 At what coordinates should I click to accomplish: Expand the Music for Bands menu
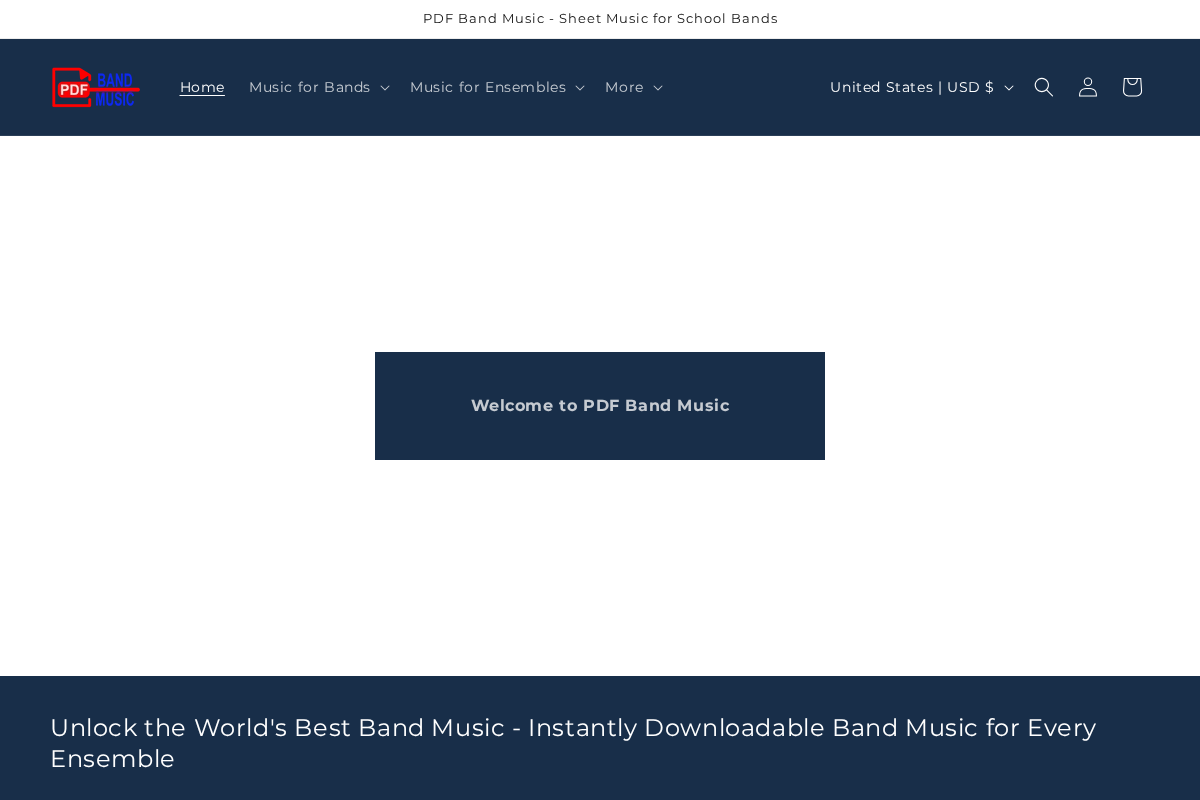tap(318, 87)
